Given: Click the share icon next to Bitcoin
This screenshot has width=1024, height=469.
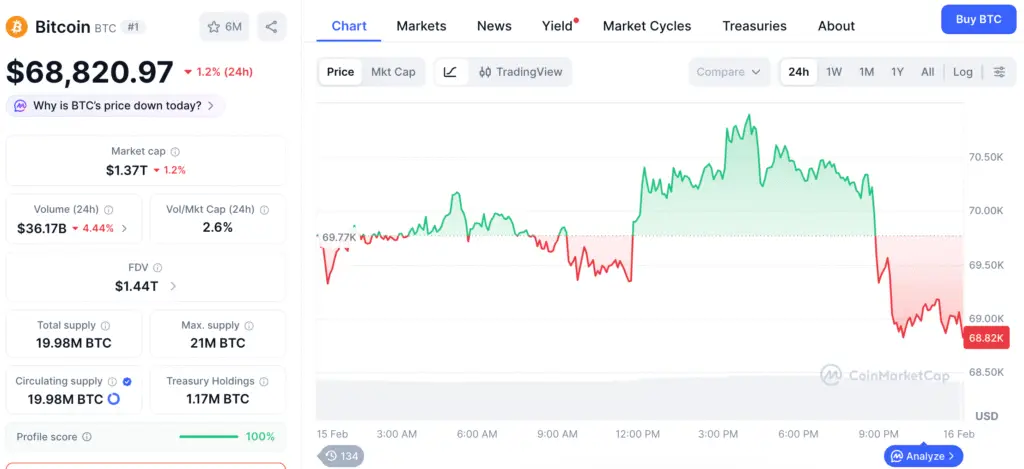Looking at the screenshot, I should click(x=271, y=27).
